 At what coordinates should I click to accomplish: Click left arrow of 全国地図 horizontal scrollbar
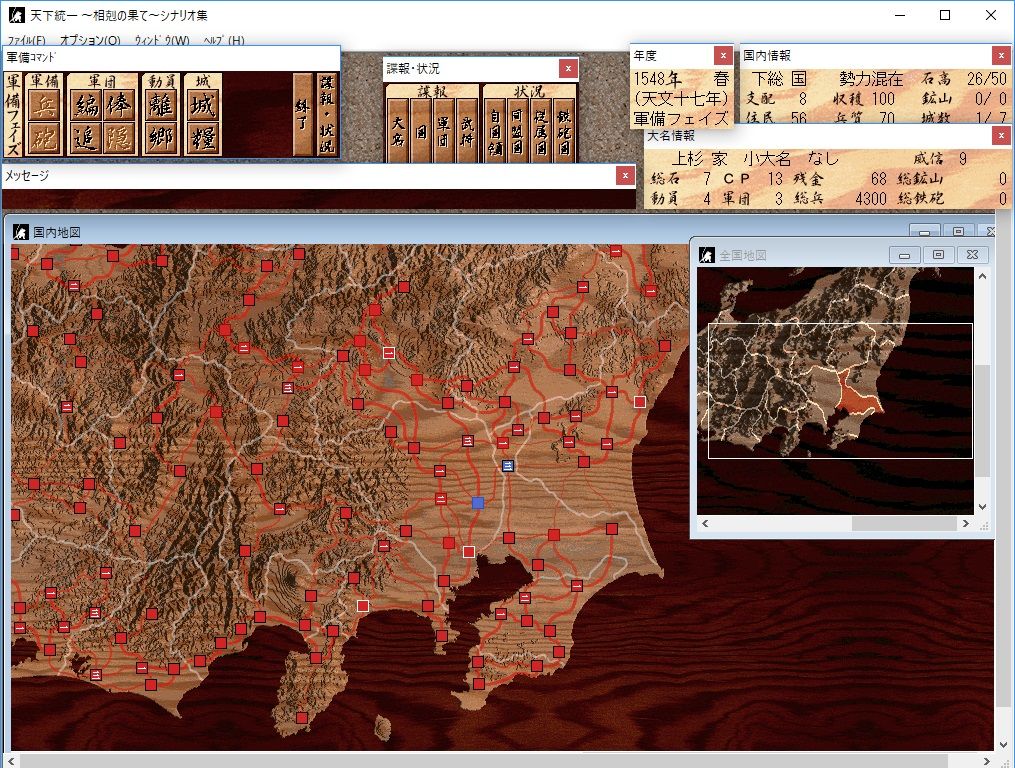tap(705, 523)
